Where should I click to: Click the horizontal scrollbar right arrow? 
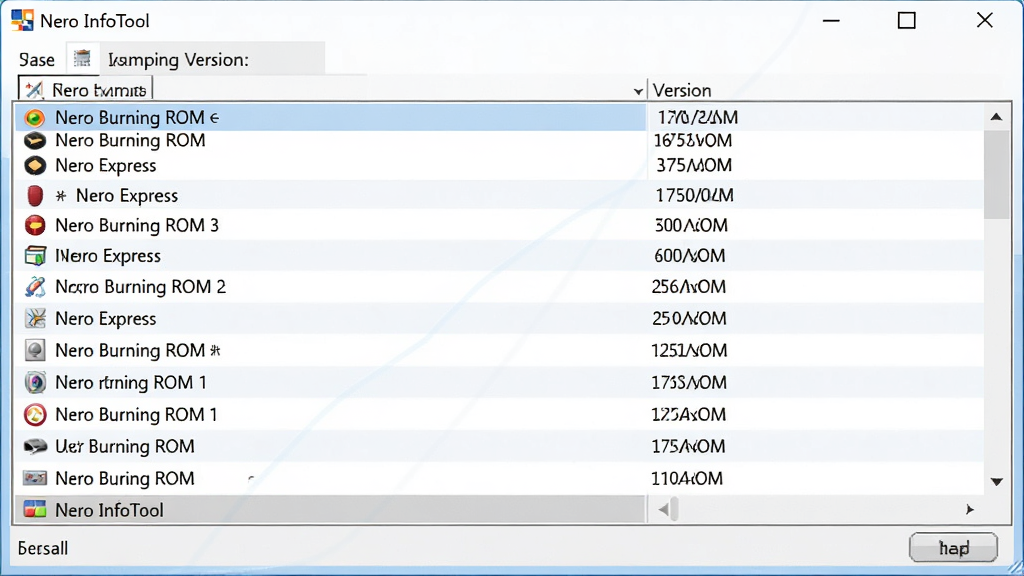coord(970,509)
